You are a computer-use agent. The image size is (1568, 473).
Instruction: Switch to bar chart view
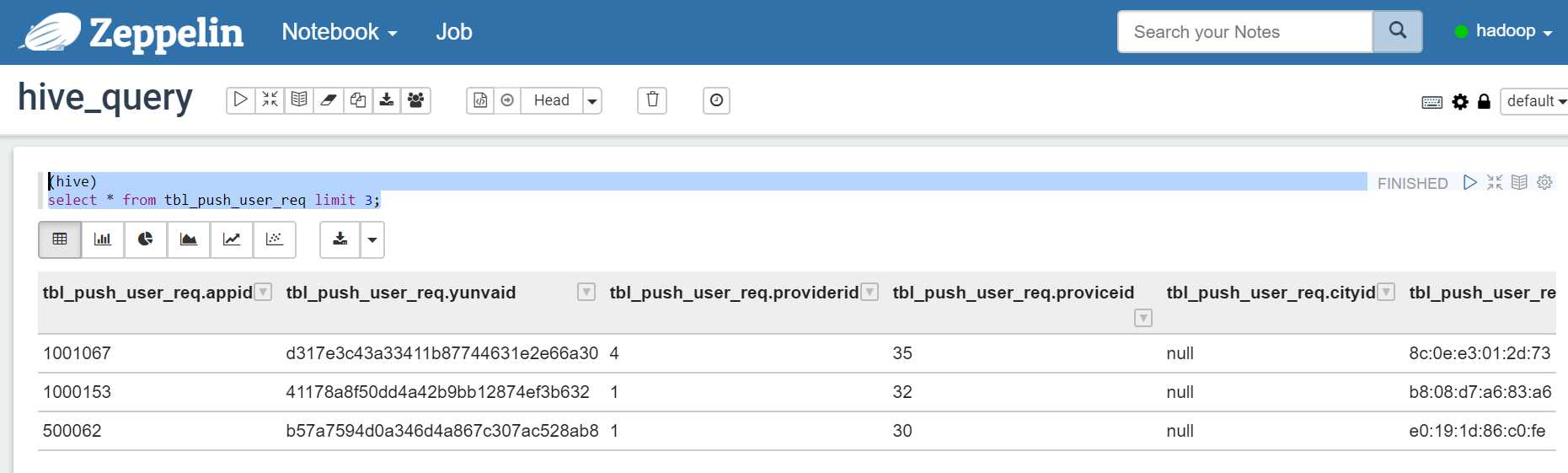coord(103,239)
